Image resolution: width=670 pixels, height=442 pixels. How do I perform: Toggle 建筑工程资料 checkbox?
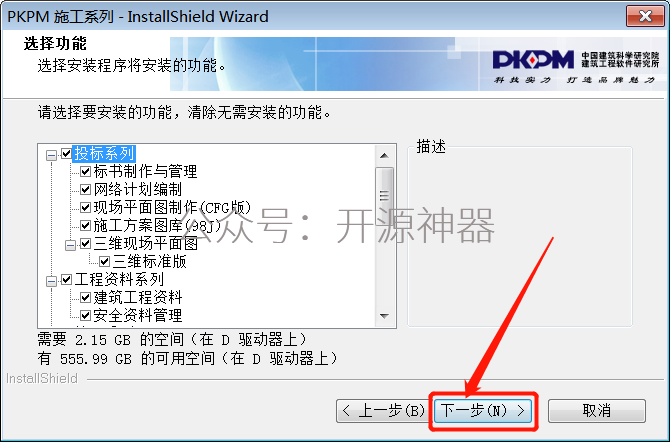tap(85, 298)
